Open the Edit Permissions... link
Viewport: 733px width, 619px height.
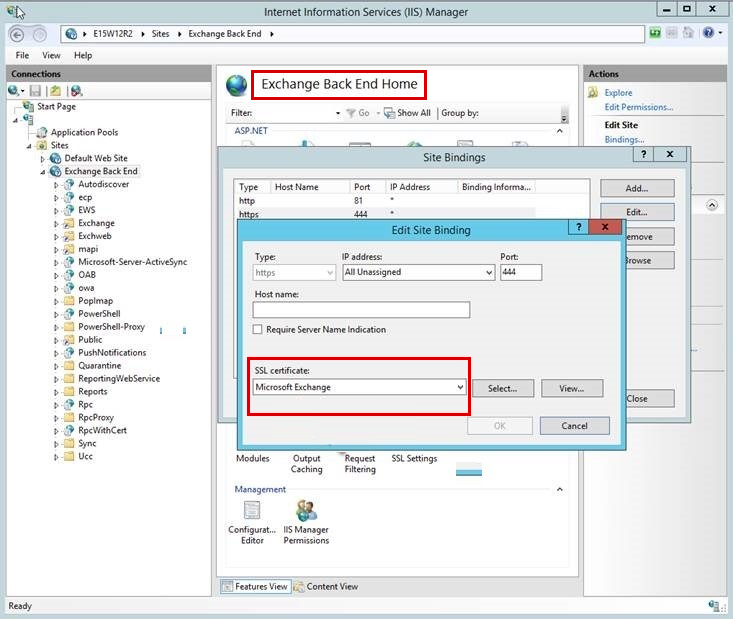(639, 107)
